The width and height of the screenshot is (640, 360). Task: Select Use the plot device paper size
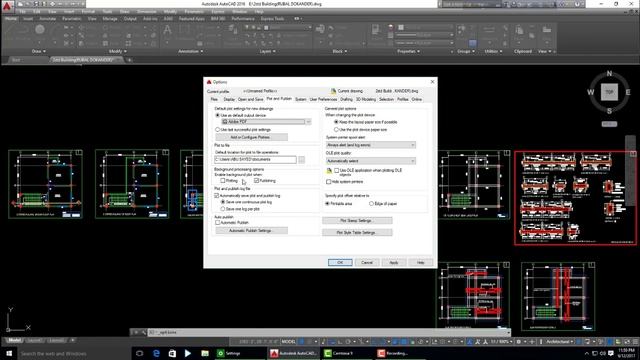coord(336,129)
